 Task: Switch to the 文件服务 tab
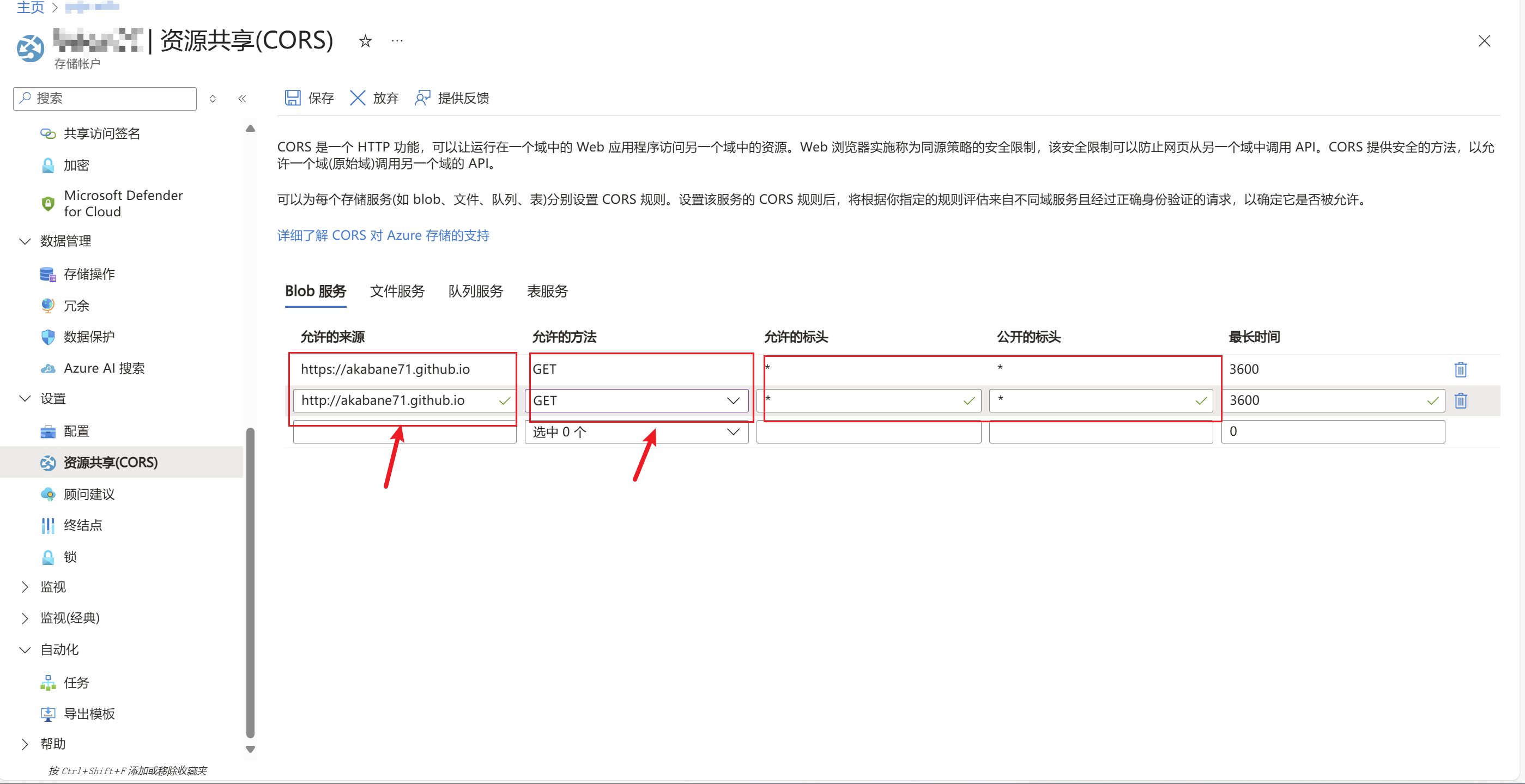coord(397,291)
